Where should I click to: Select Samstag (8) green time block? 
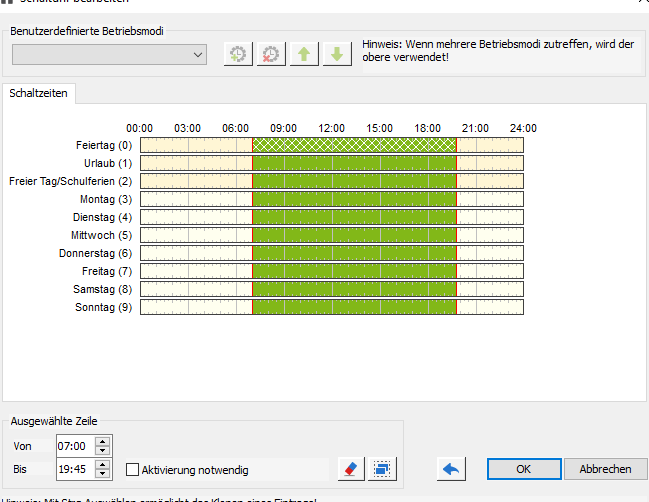355,289
